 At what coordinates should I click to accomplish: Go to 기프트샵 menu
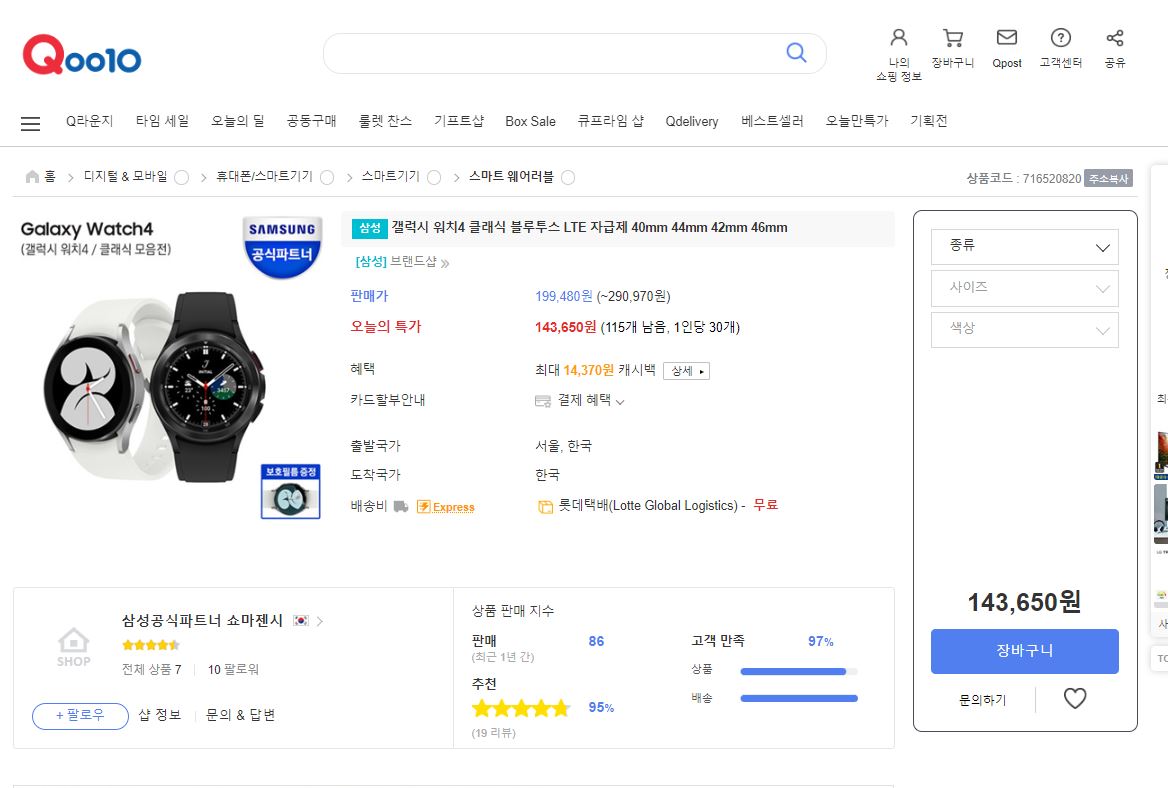pos(459,121)
